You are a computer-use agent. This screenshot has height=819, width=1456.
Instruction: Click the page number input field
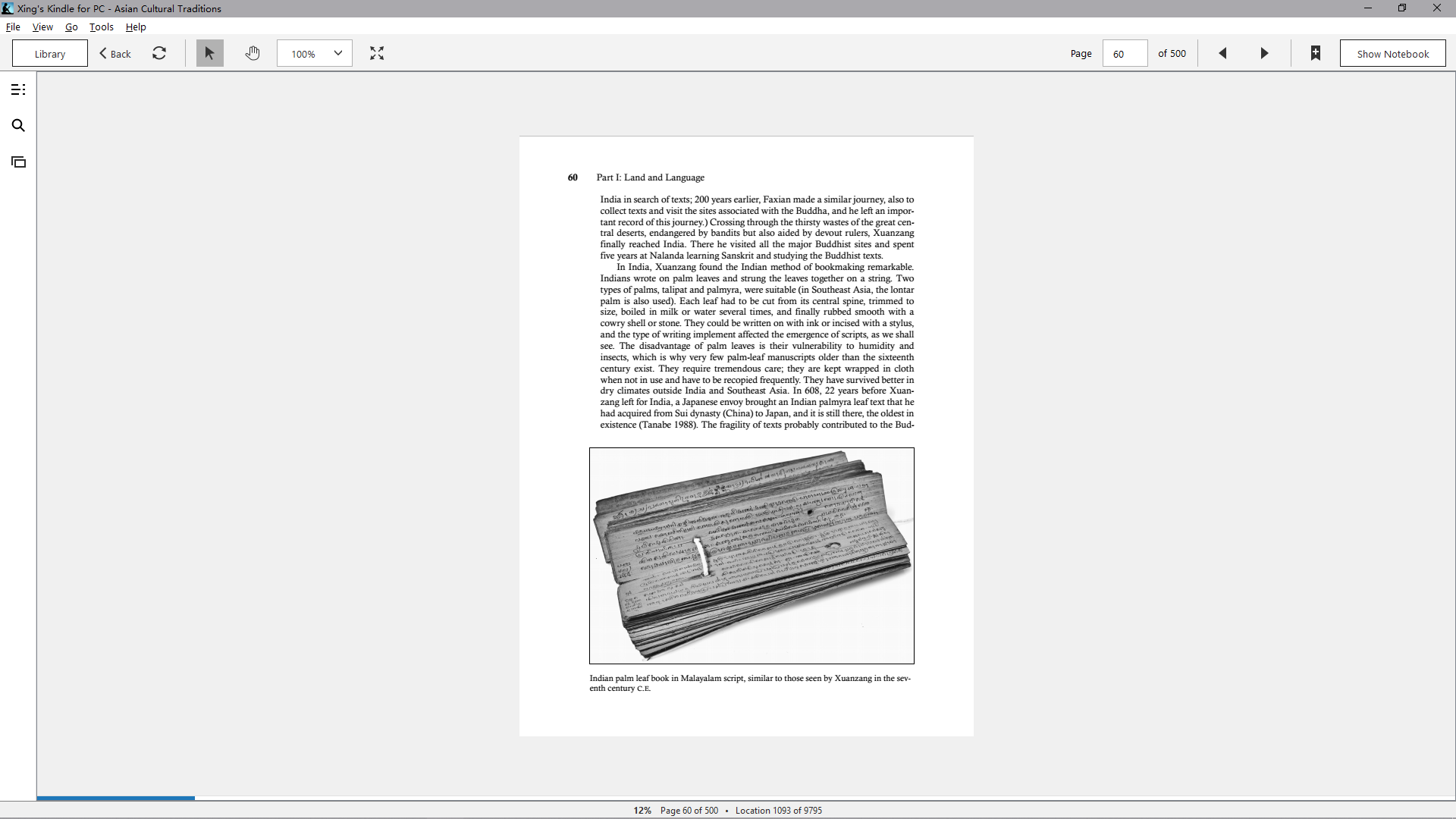point(1125,53)
